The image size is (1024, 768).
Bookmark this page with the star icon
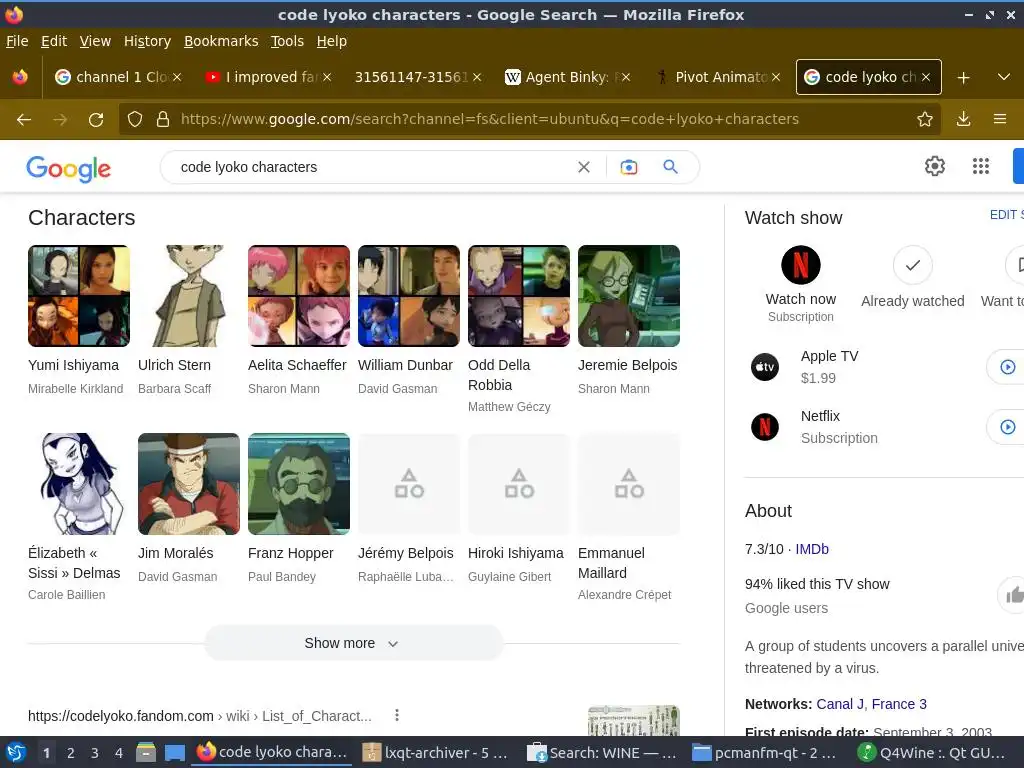point(925,119)
